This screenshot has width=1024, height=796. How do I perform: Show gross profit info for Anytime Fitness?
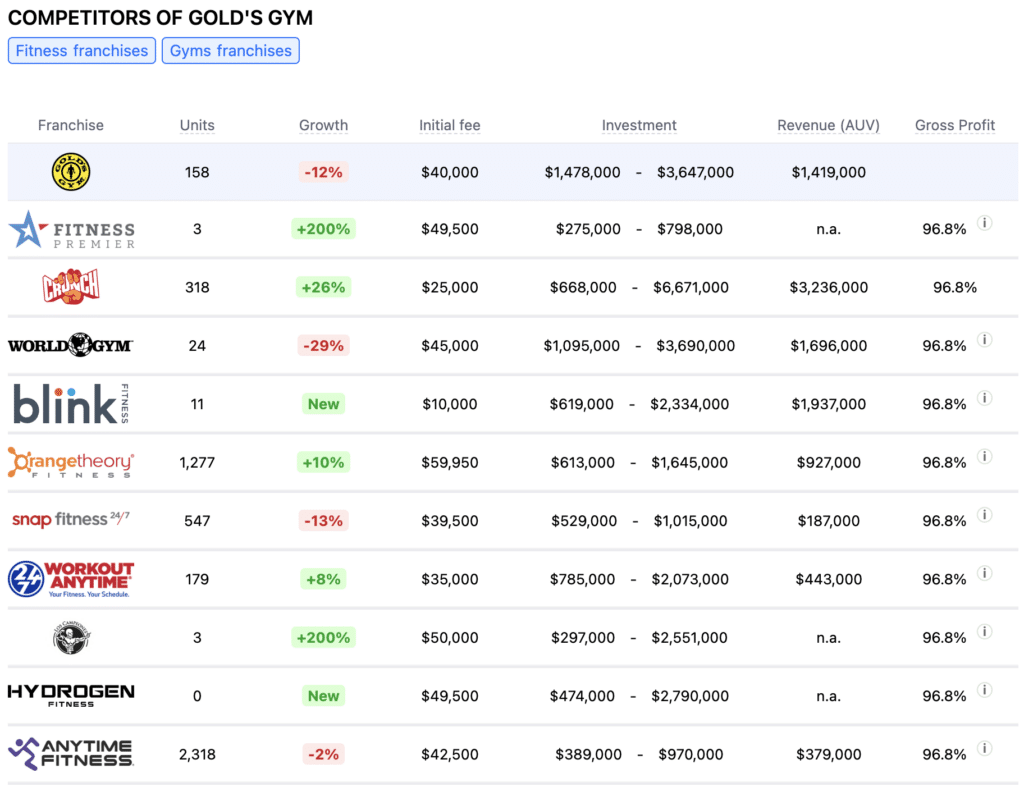pyautogui.click(x=985, y=748)
